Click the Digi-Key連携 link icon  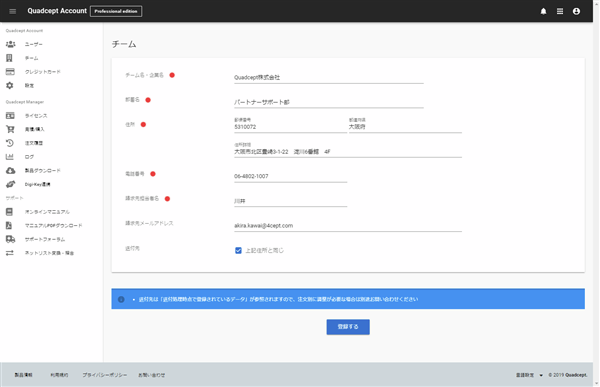point(10,184)
